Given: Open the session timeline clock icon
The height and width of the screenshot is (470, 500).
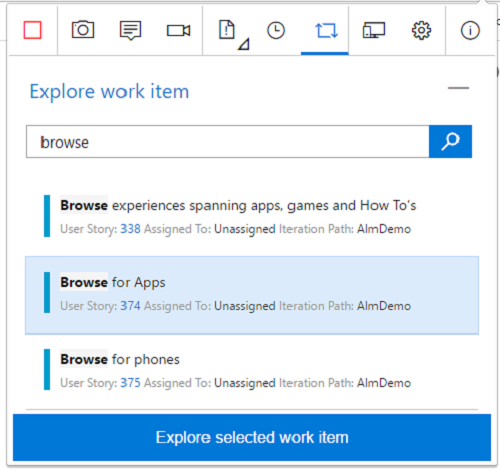Looking at the screenshot, I should coord(276,30).
